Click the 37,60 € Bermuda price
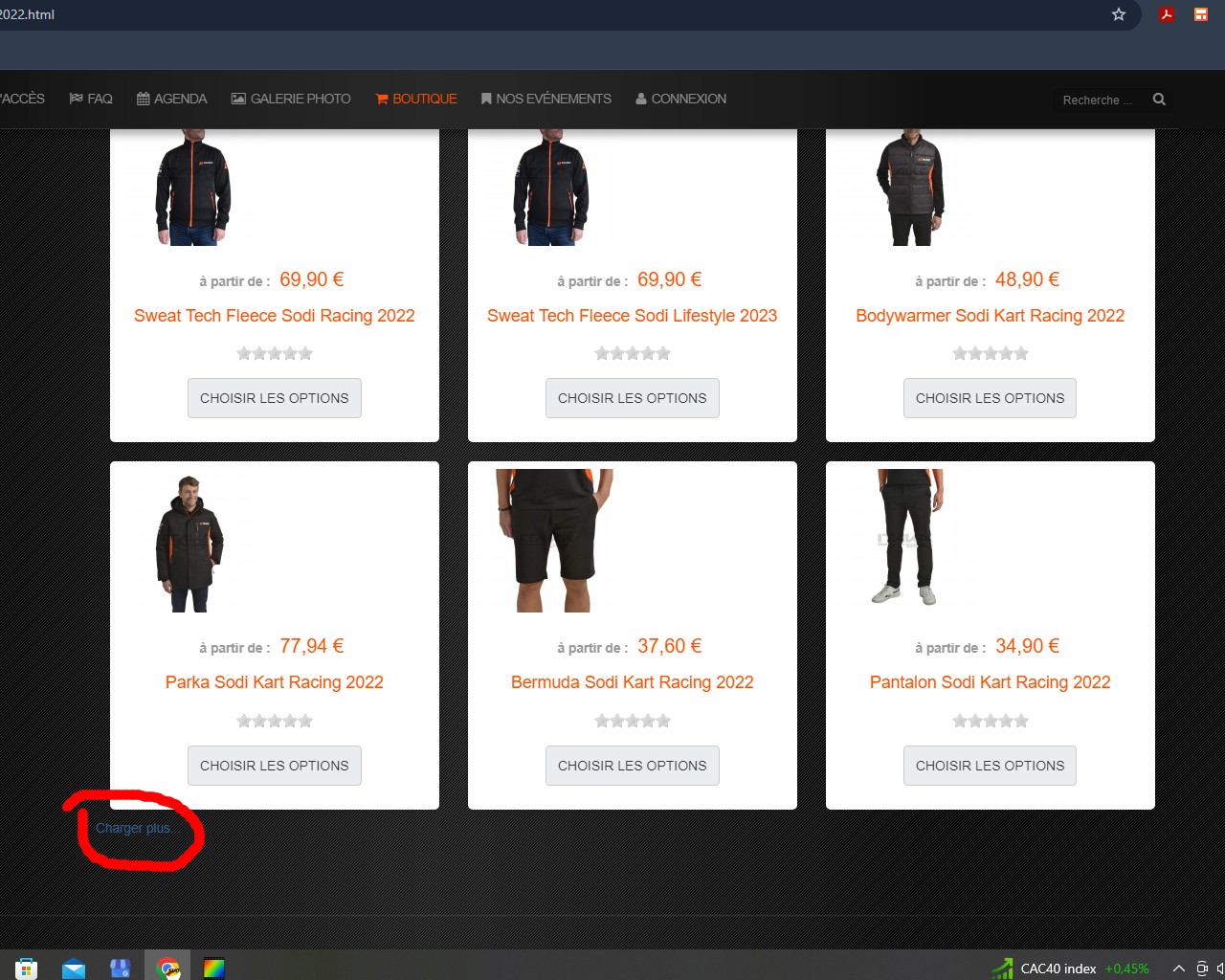Screen dimensions: 1225x980 click(x=670, y=646)
